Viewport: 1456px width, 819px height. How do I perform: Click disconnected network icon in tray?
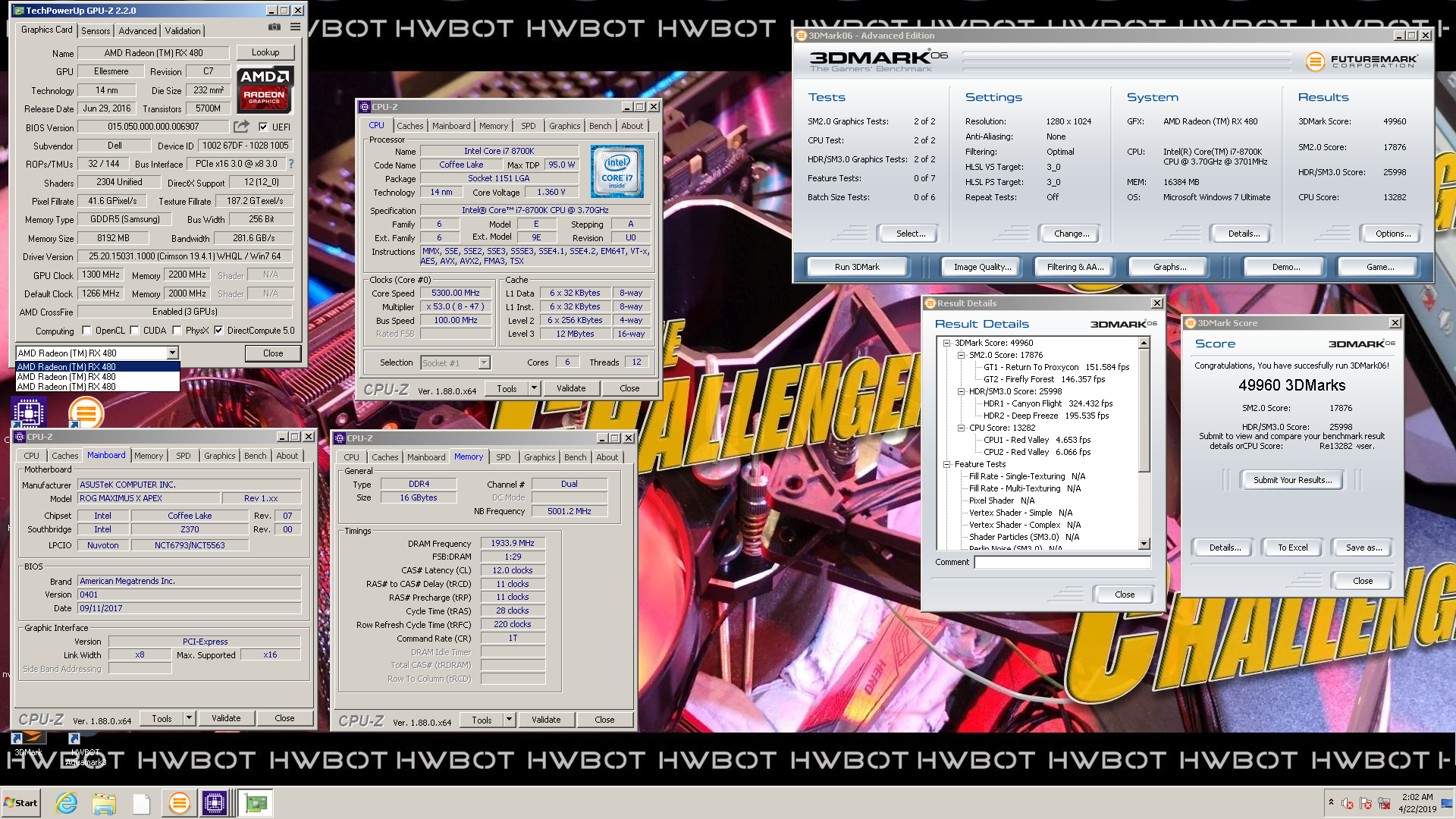click(x=1384, y=803)
